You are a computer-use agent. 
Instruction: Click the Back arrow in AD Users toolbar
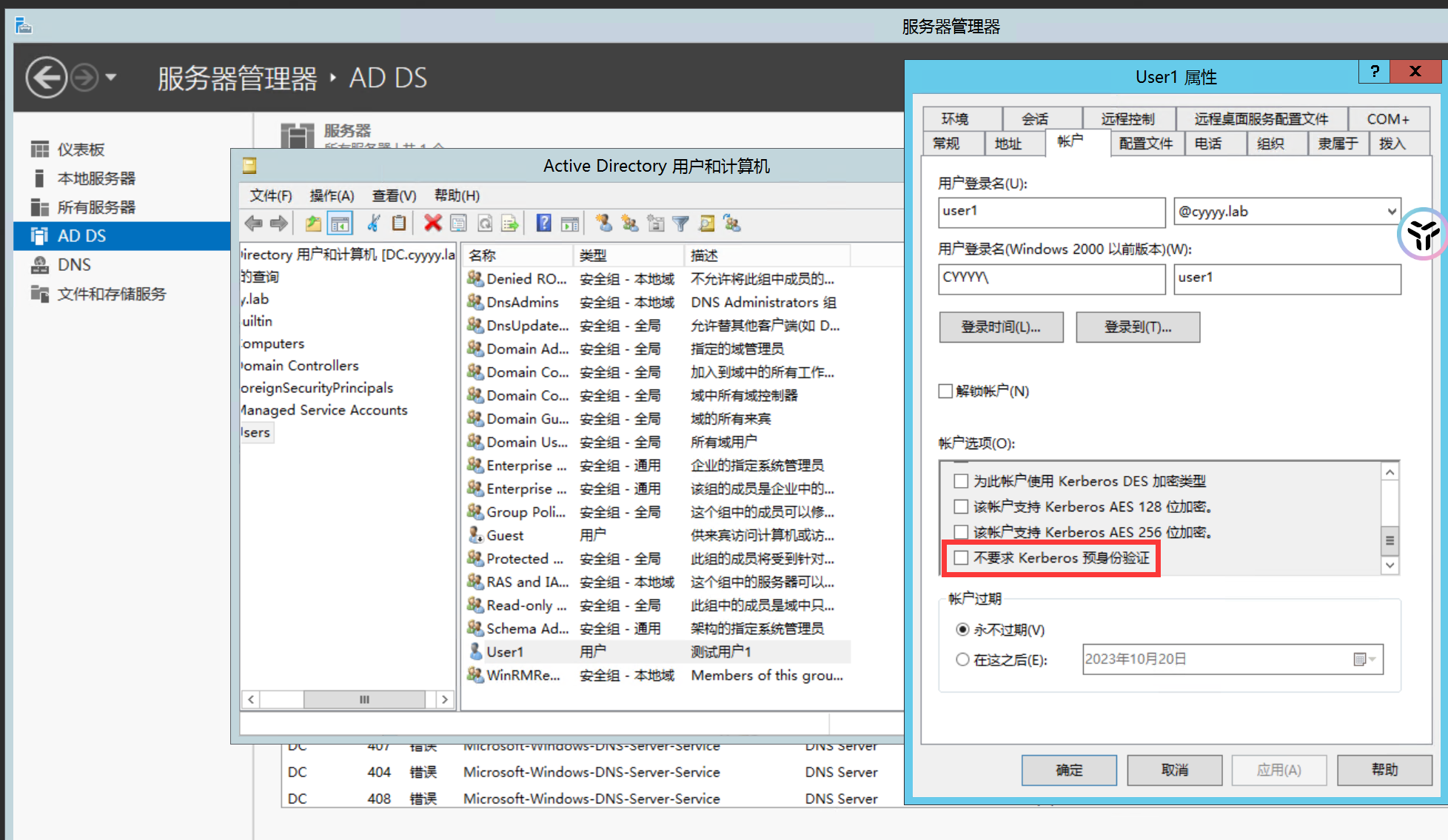(254, 224)
